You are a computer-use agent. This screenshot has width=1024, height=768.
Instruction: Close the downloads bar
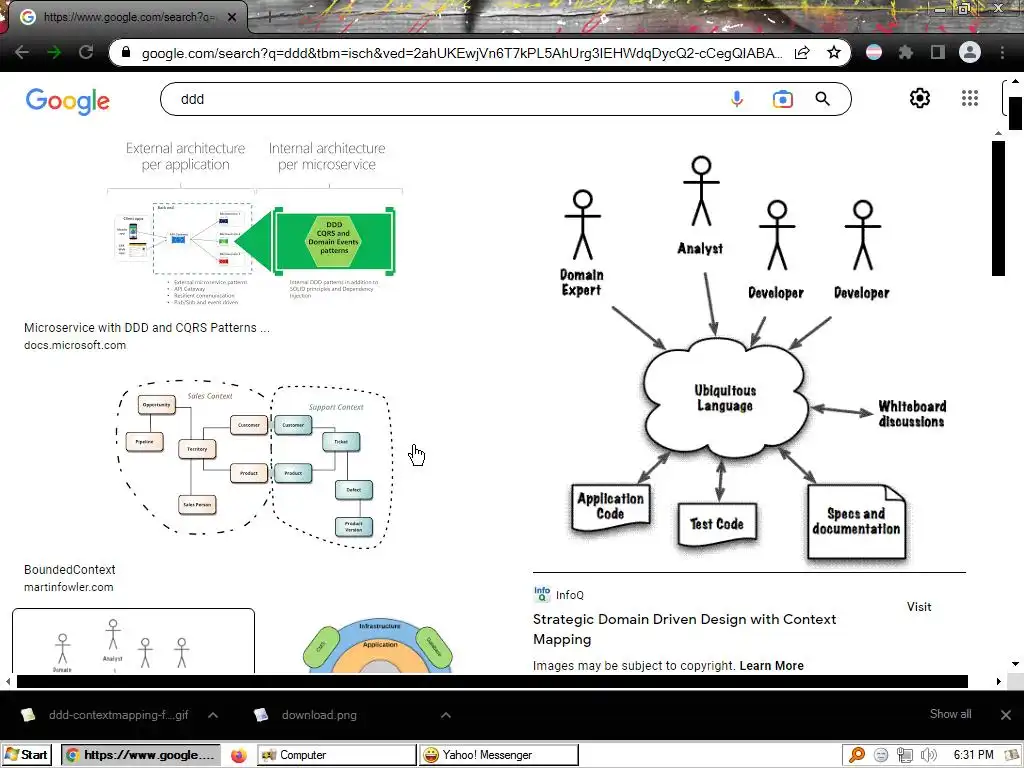coord(1006,715)
